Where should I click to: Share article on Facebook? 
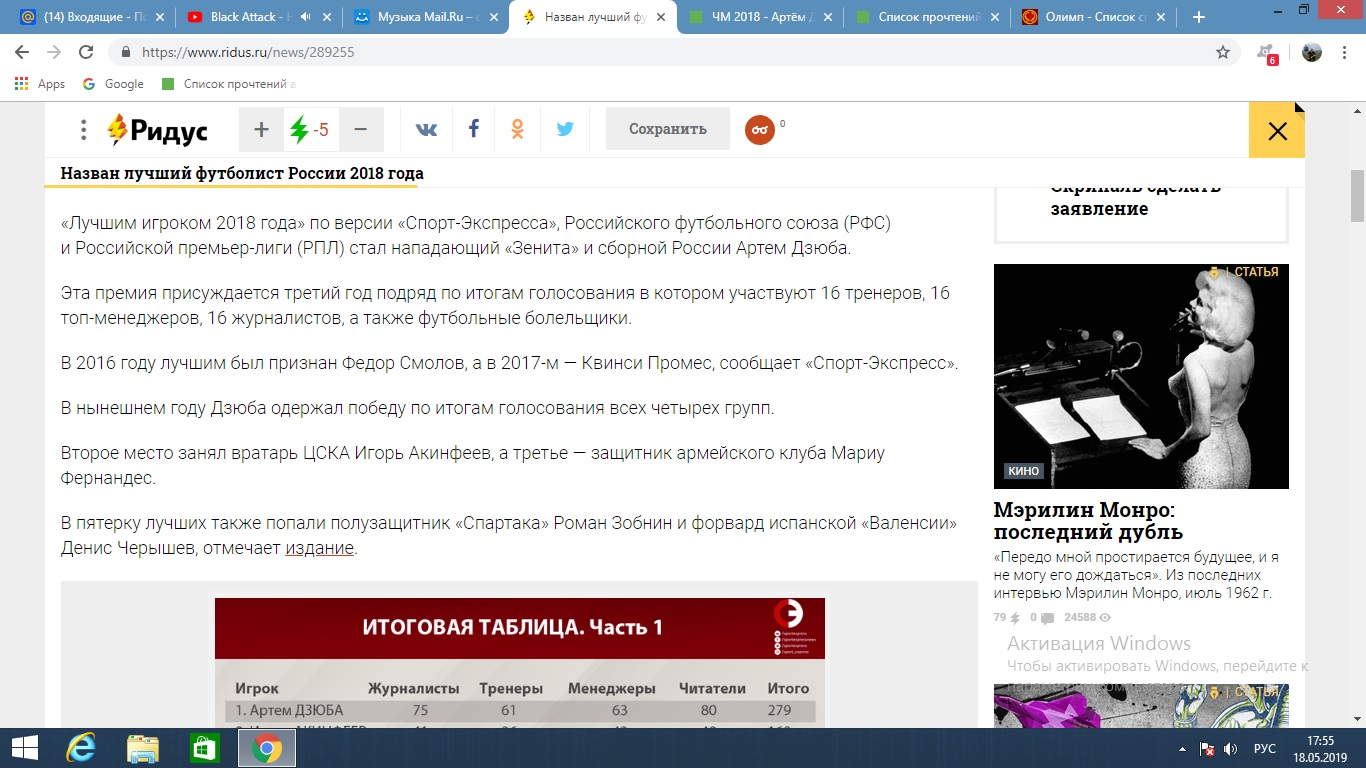pyautogui.click(x=474, y=129)
